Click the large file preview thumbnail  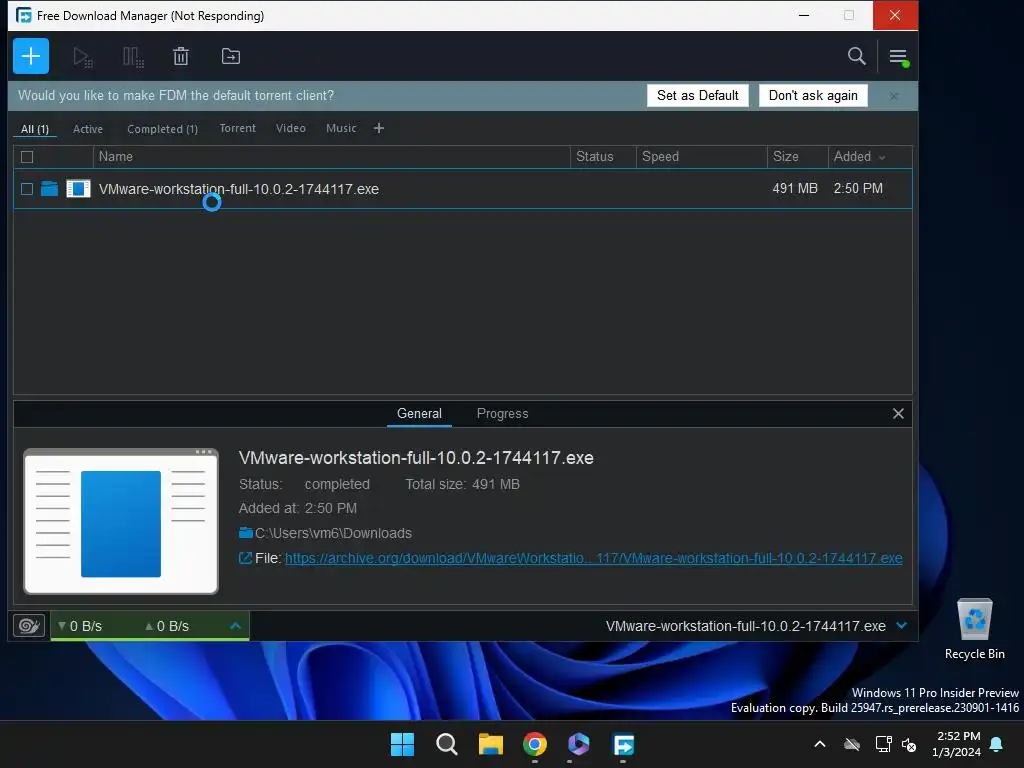pos(121,521)
